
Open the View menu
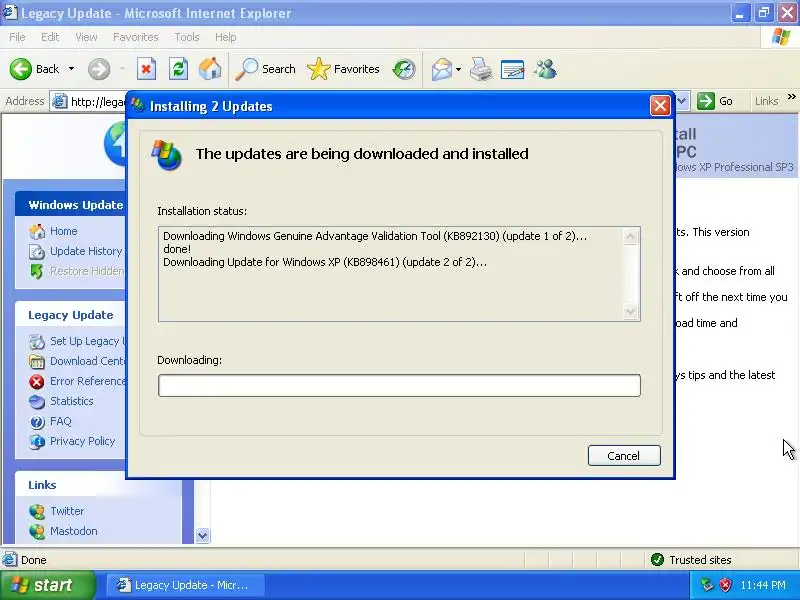click(86, 37)
